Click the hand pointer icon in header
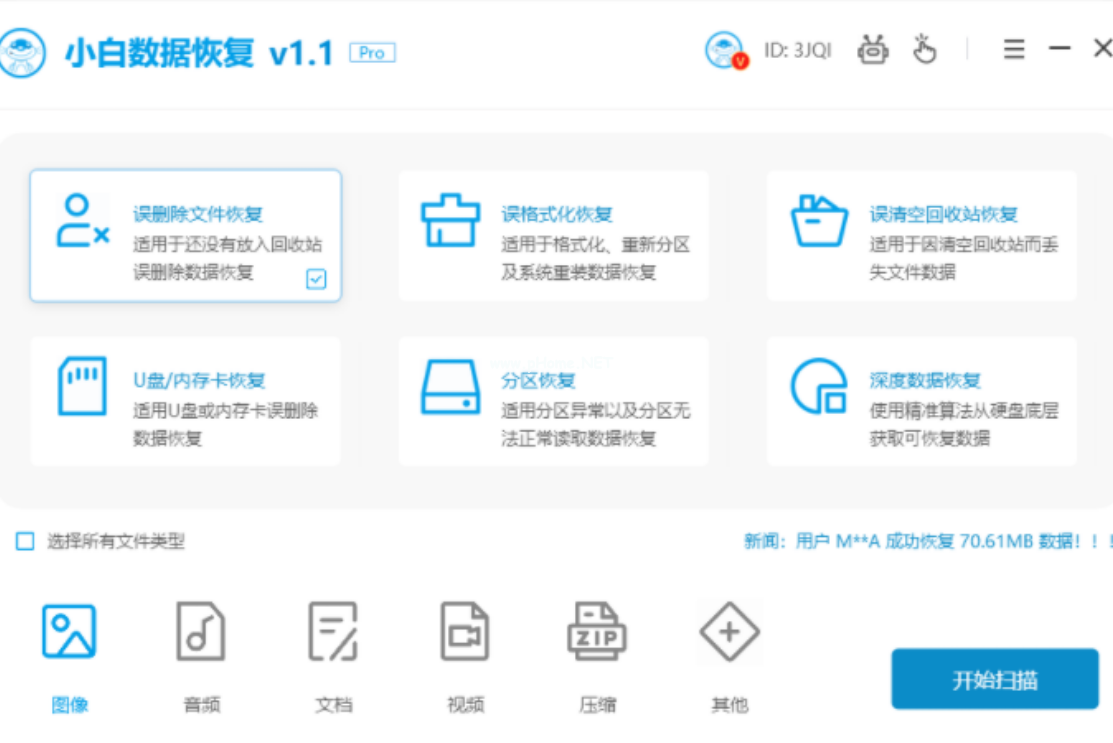The image size is (1113, 743). (923, 50)
